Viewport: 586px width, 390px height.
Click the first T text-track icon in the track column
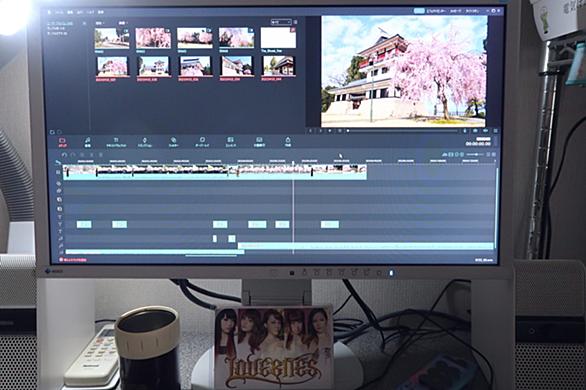click(x=59, y=217)
